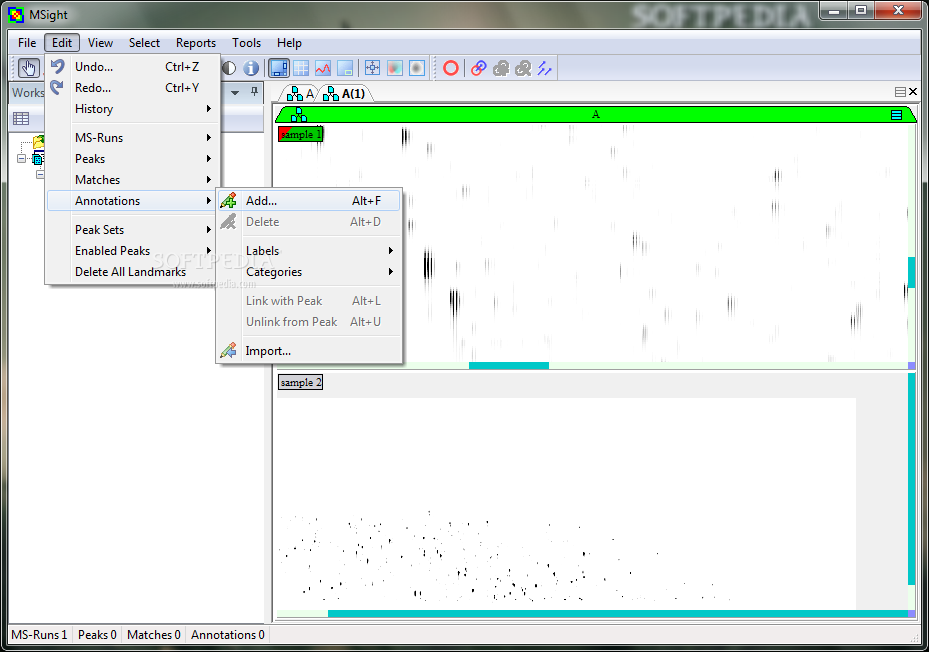929x652 pixels.
Task: Switch to the A tab
Action: (x=300, y=94)
